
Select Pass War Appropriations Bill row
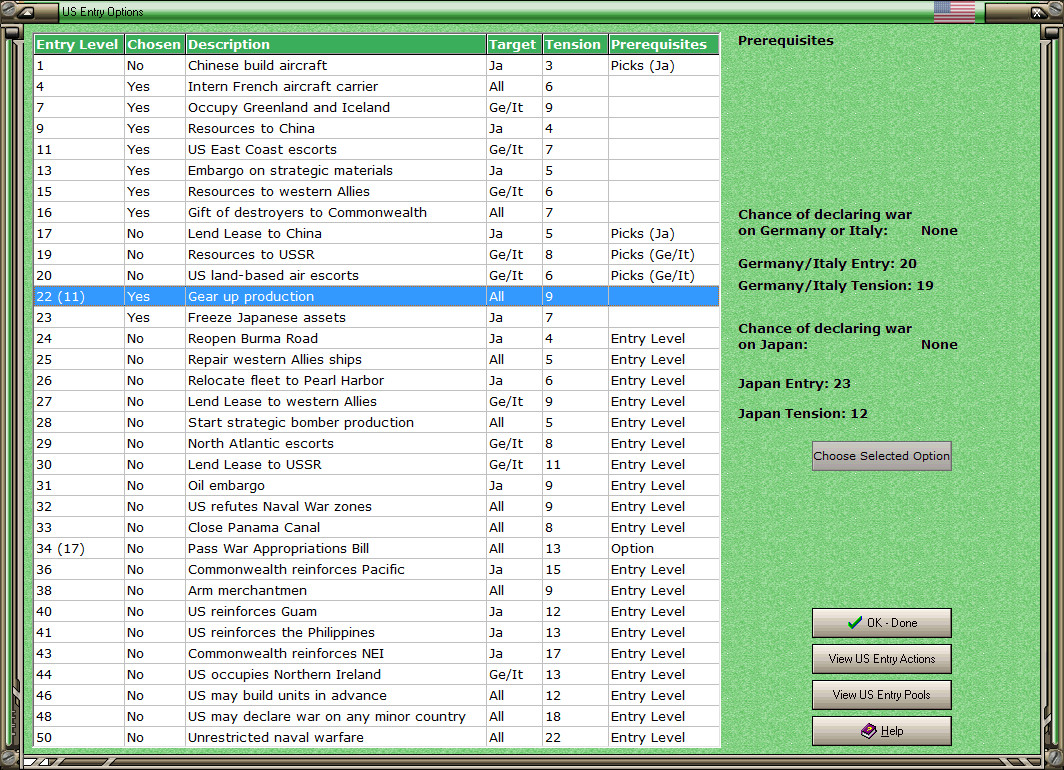pos(377,549)
